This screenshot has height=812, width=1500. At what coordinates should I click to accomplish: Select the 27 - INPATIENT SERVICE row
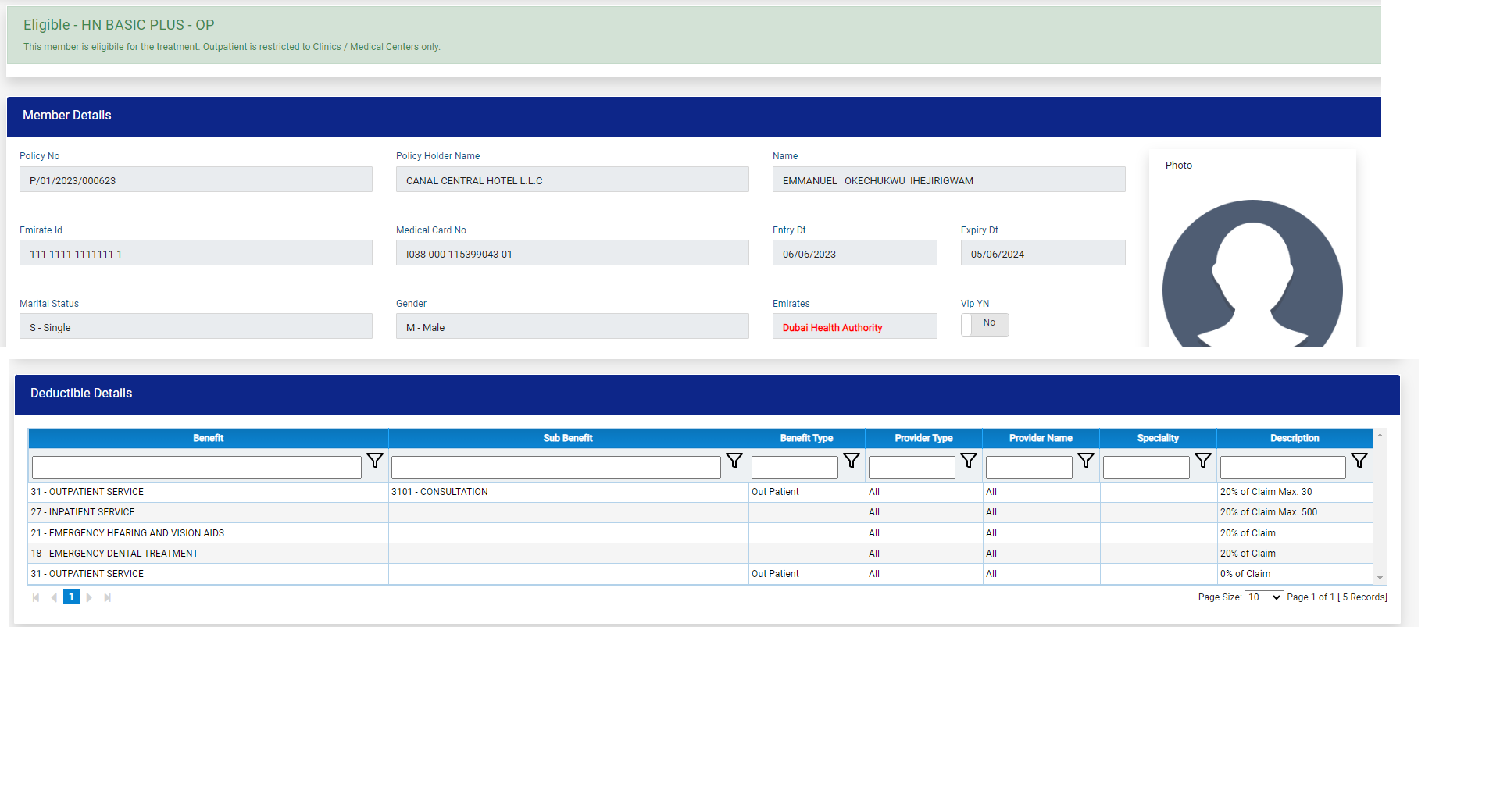pos(208,512)
